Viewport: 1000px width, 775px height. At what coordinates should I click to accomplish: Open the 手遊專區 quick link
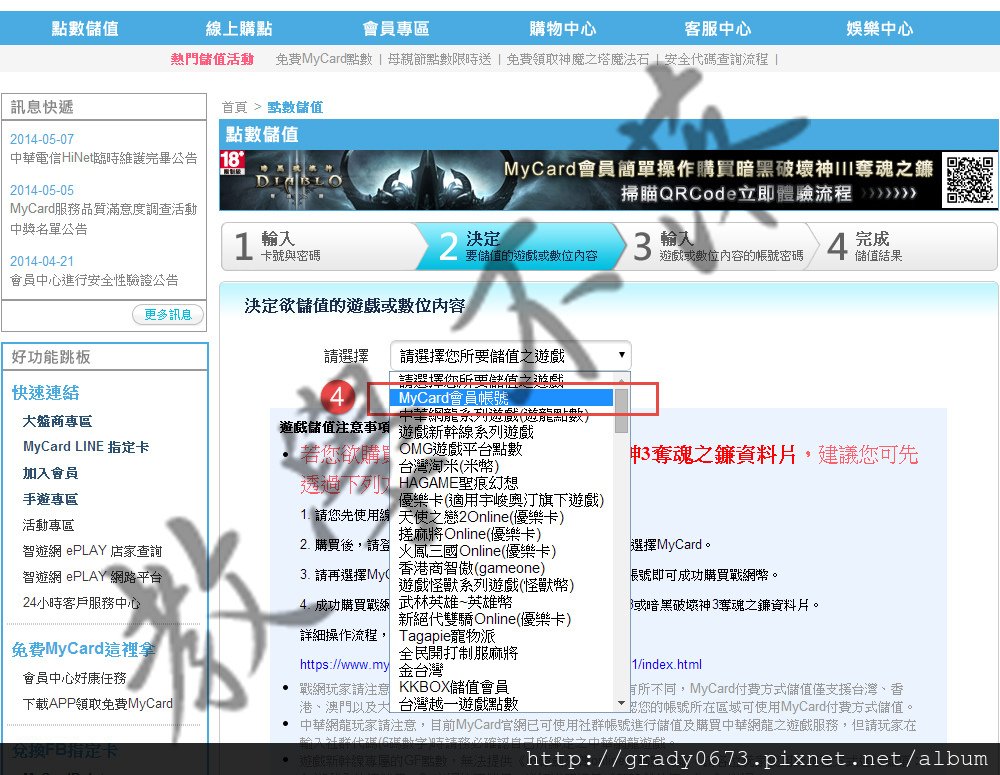[50, 499]
